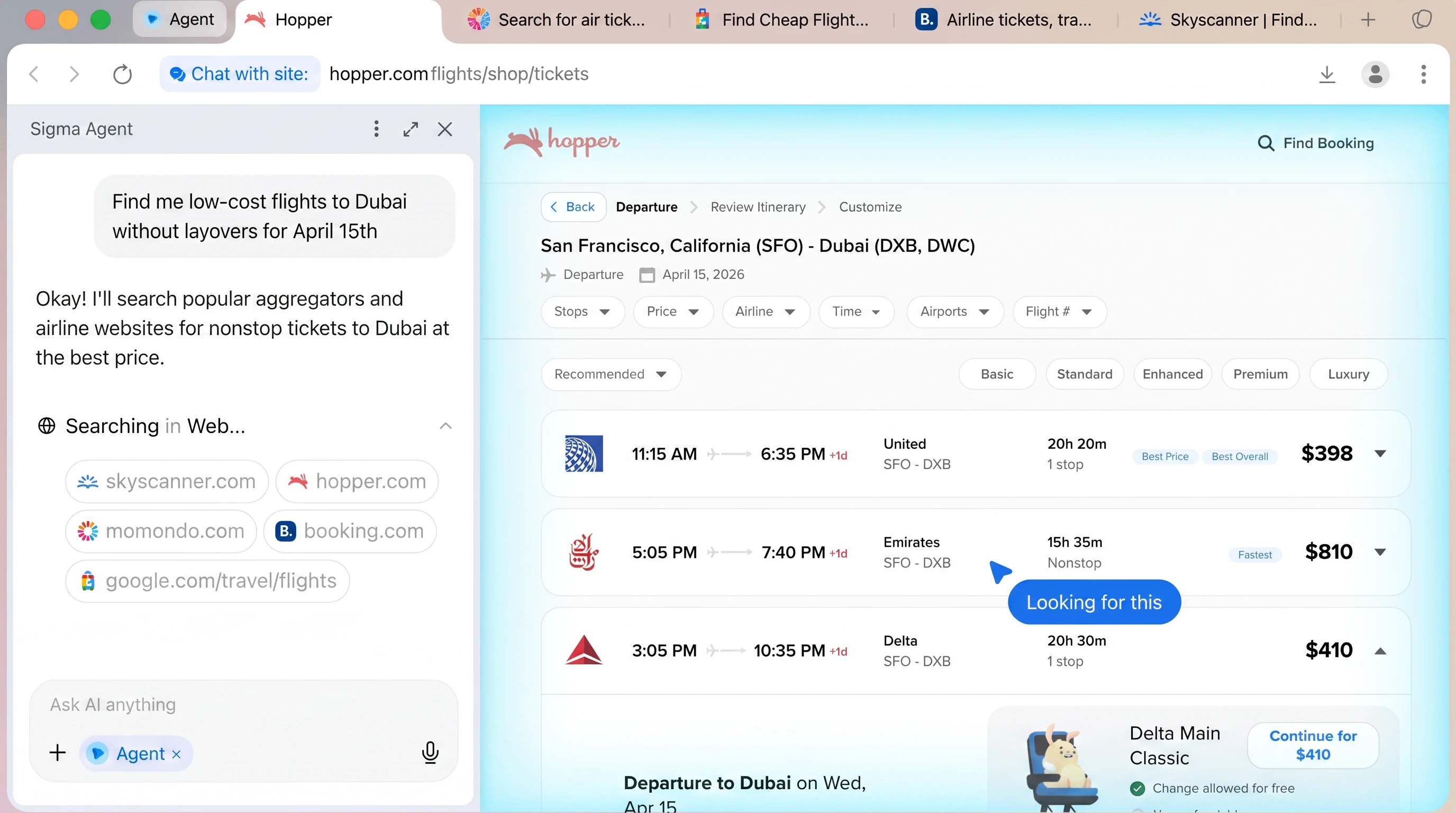Open a new browser tab
The width and height of the screenshot is (1456, 813).
[x=1368, y=20]
